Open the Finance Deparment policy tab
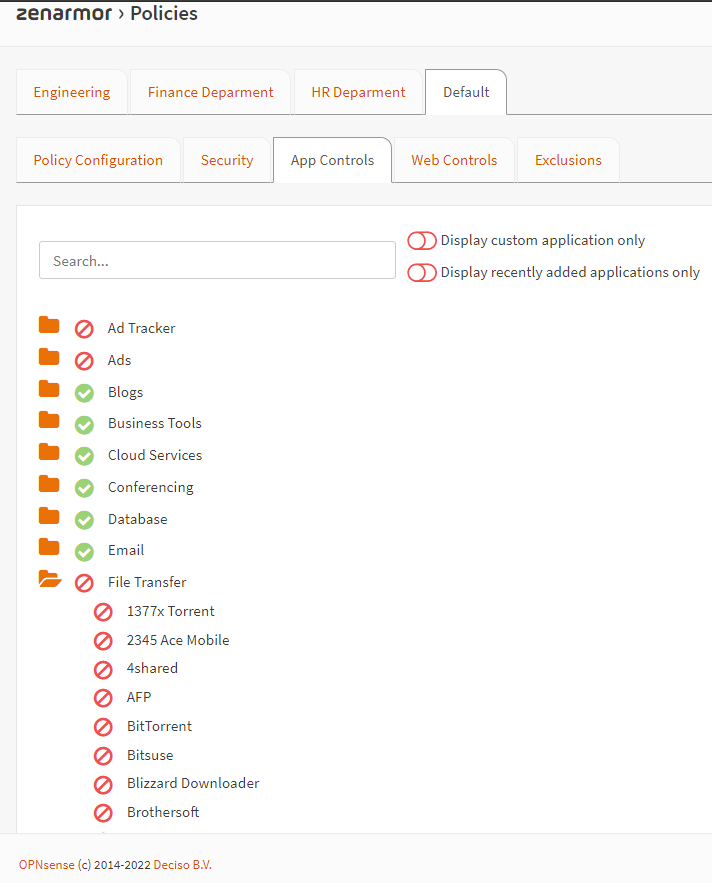The image size is (712, 883). coord(210,91)
